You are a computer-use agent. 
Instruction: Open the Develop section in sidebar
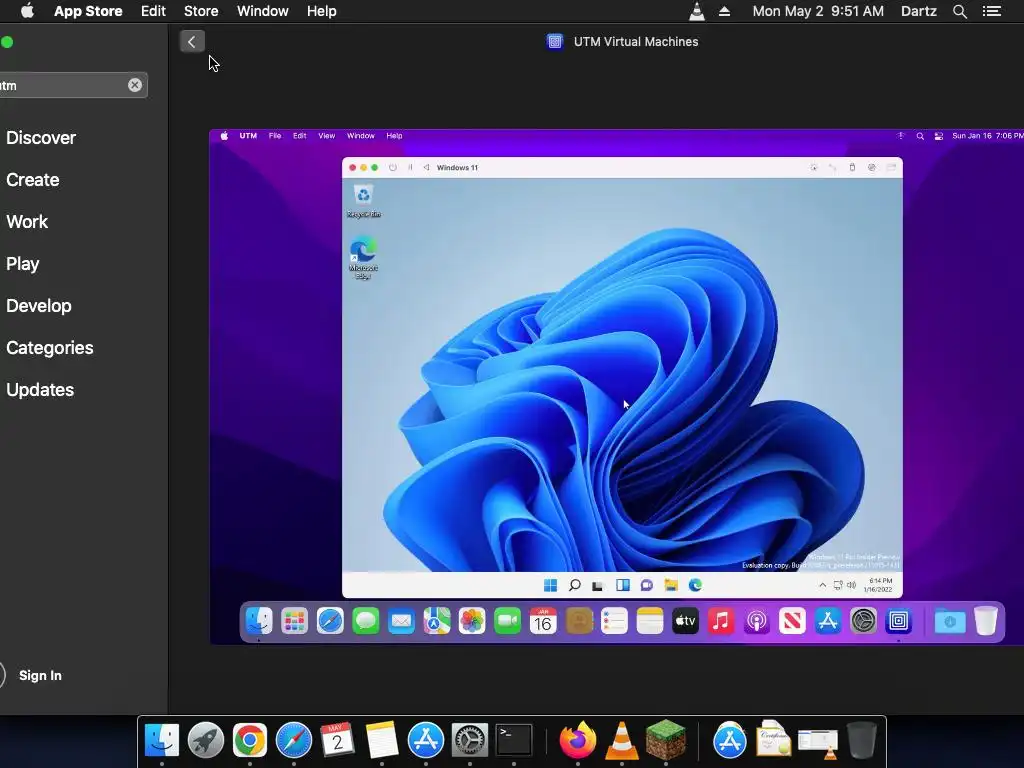tap(39, 306)
